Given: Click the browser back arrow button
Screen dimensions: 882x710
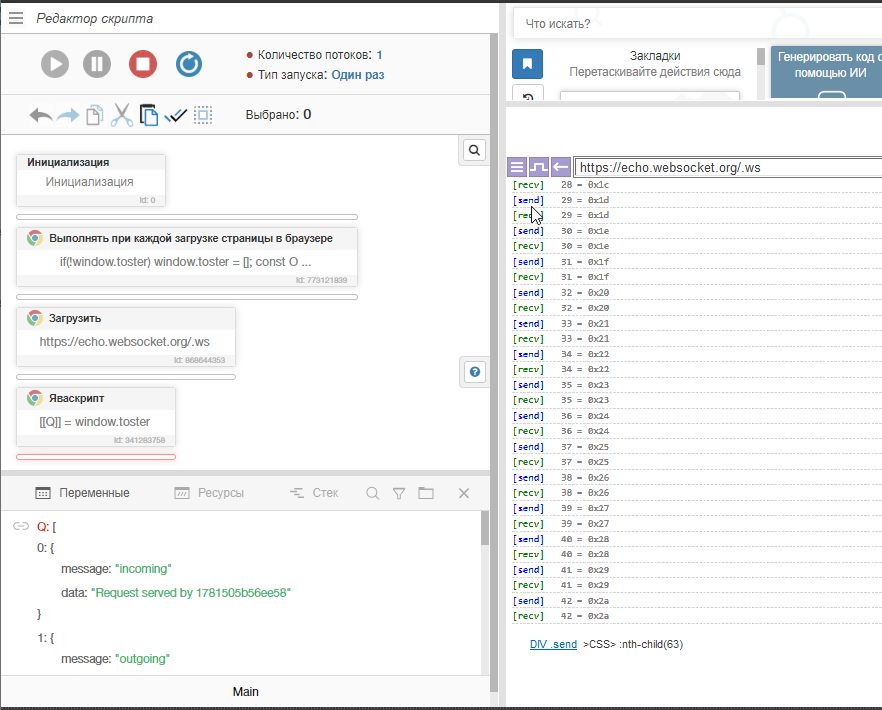Looking at the screenshot, I should point(561,167).
